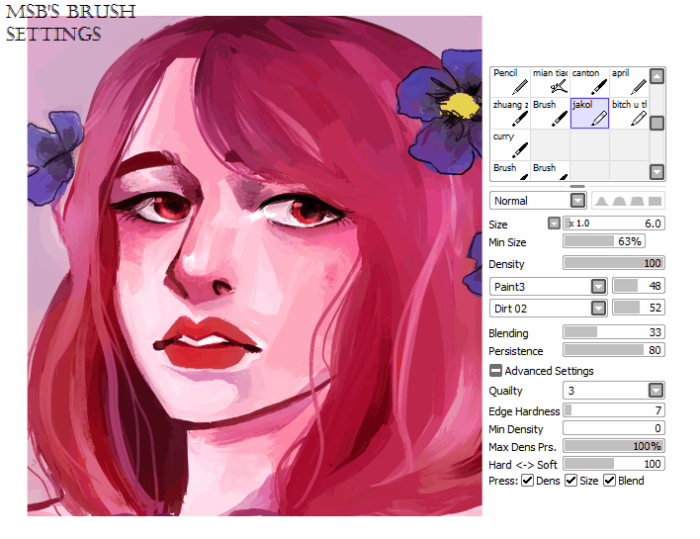Click the 'Persistence' label
Viewport: 700px width, 539px height.
coord(516,351)
